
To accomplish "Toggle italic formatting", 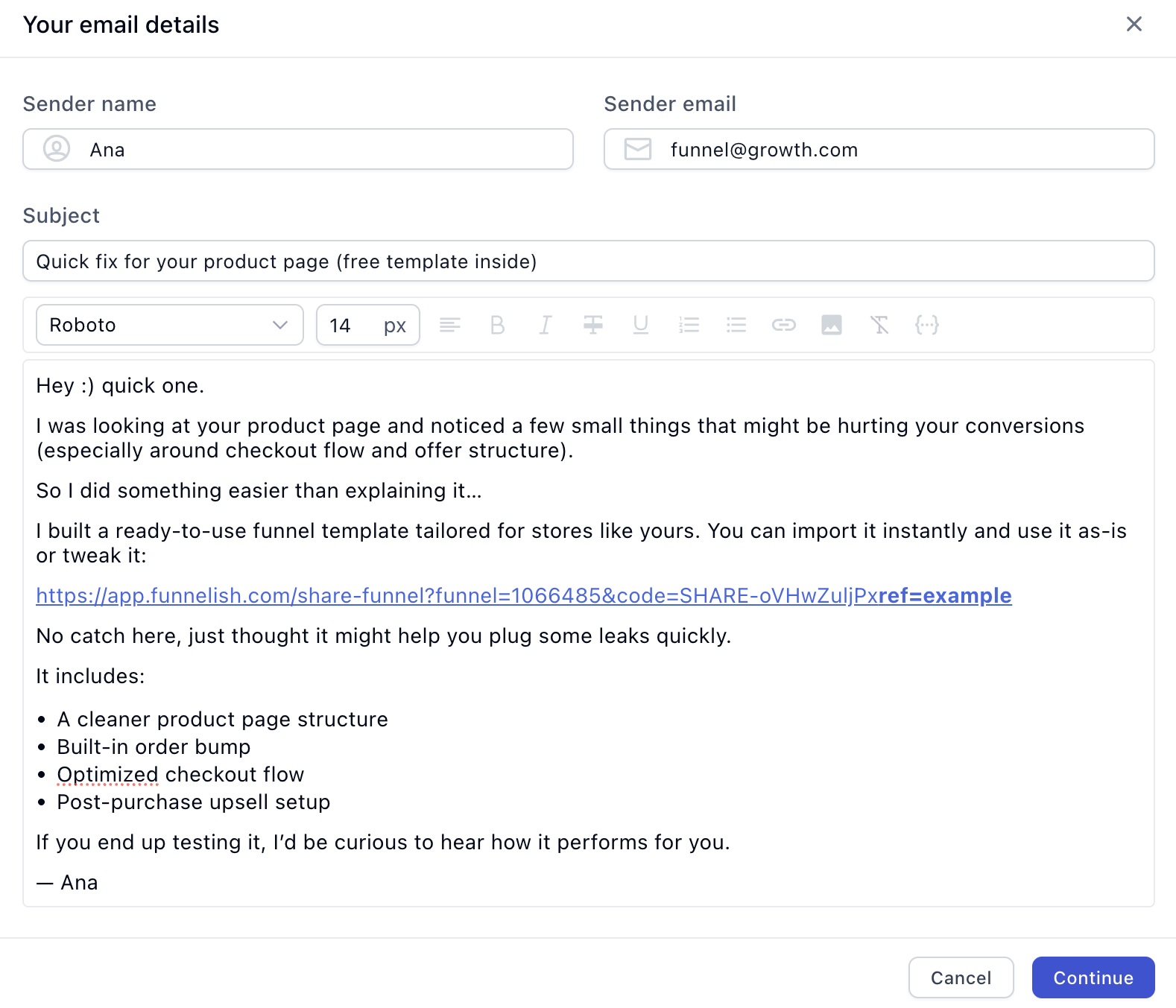I will pyautogui.click(x=546, y=325).
